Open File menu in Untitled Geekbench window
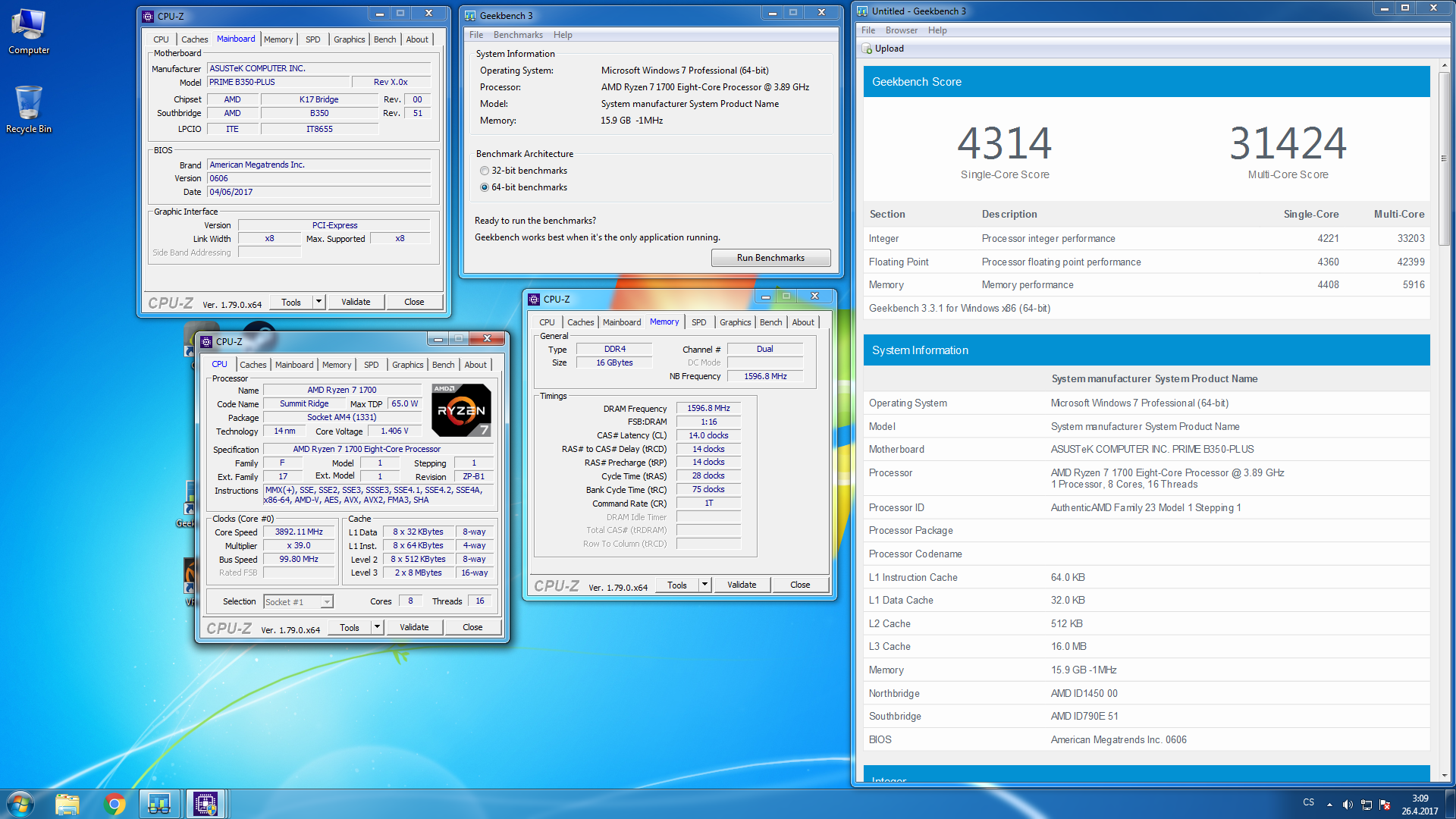The height and width of the screenshot is (819, 1456). [x=868, y=30]
